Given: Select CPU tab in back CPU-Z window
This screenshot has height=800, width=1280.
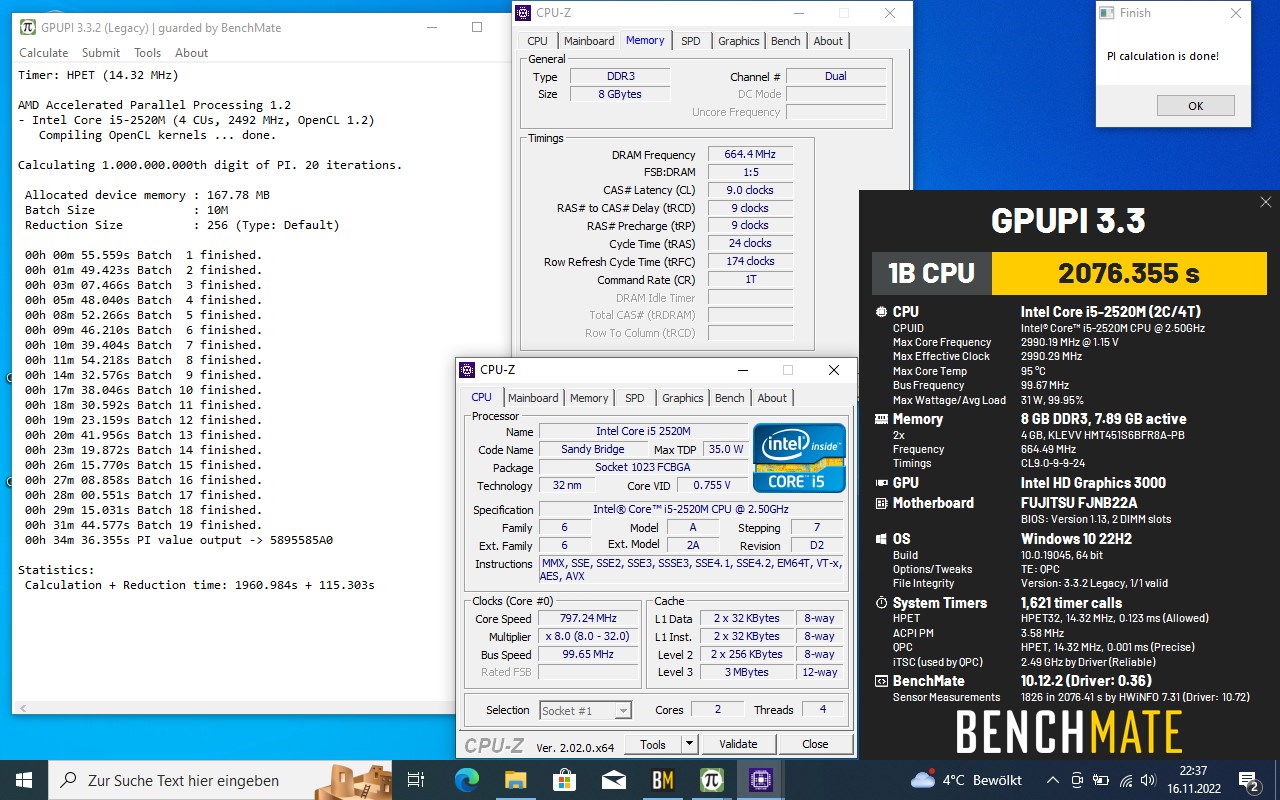Looking at the screenshot, I should pos(537,41).
